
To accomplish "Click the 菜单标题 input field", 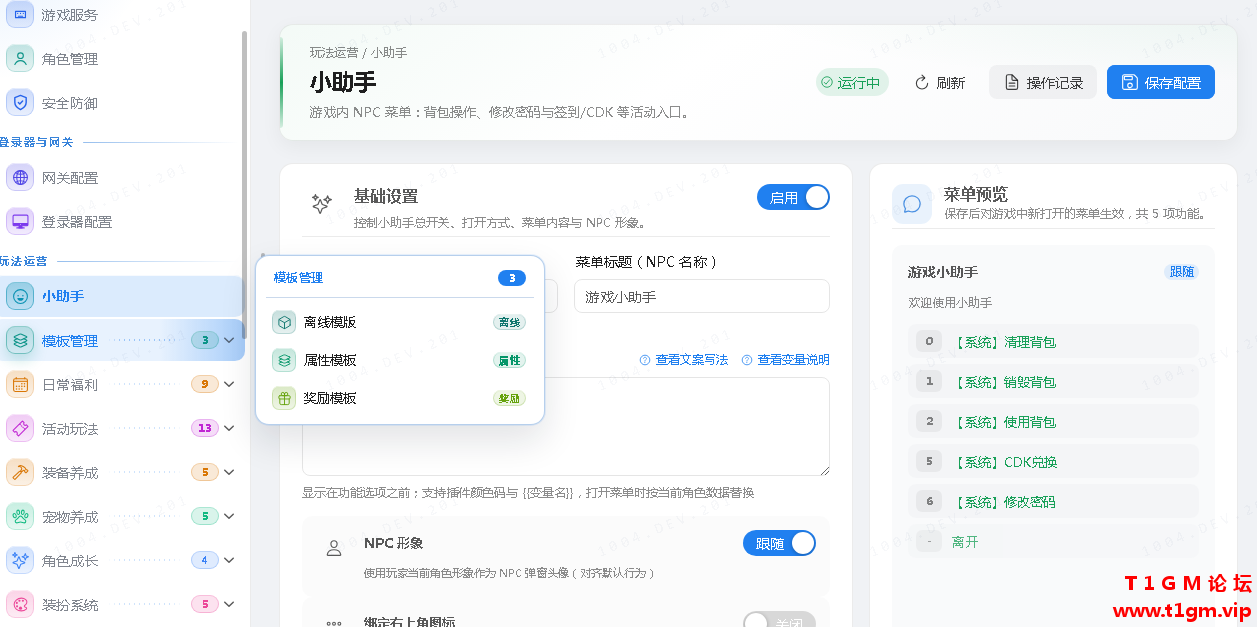I will tap(702, 296).
